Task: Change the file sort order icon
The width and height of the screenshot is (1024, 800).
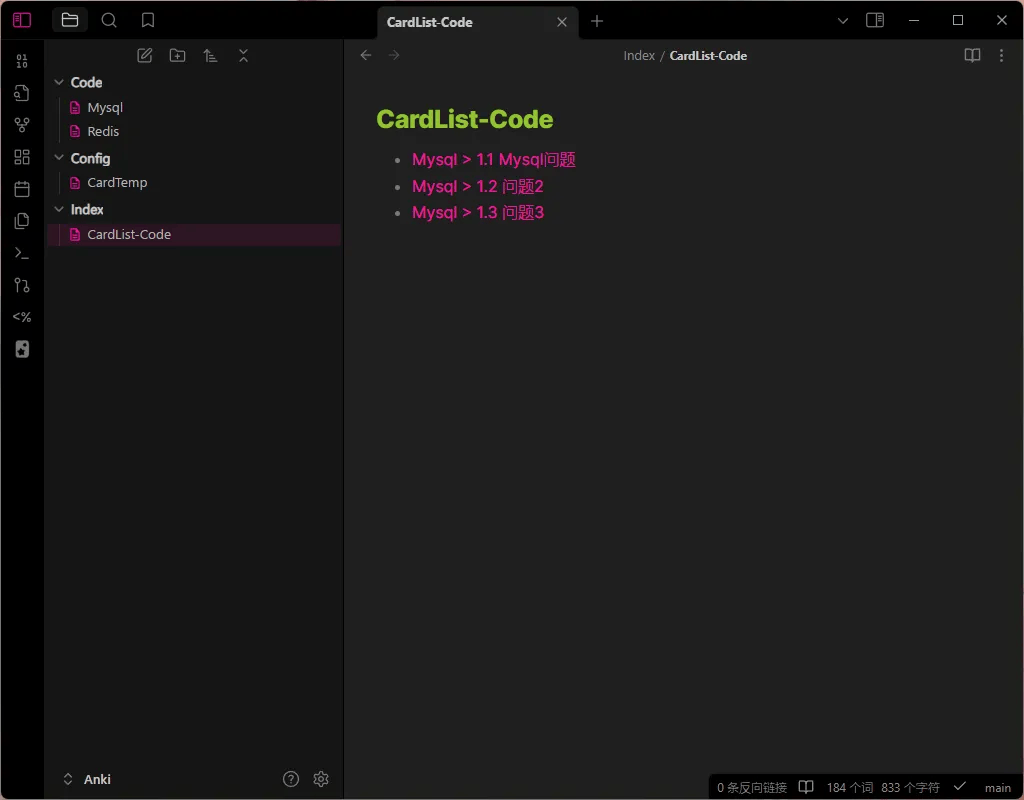Action: coord(210,56)
